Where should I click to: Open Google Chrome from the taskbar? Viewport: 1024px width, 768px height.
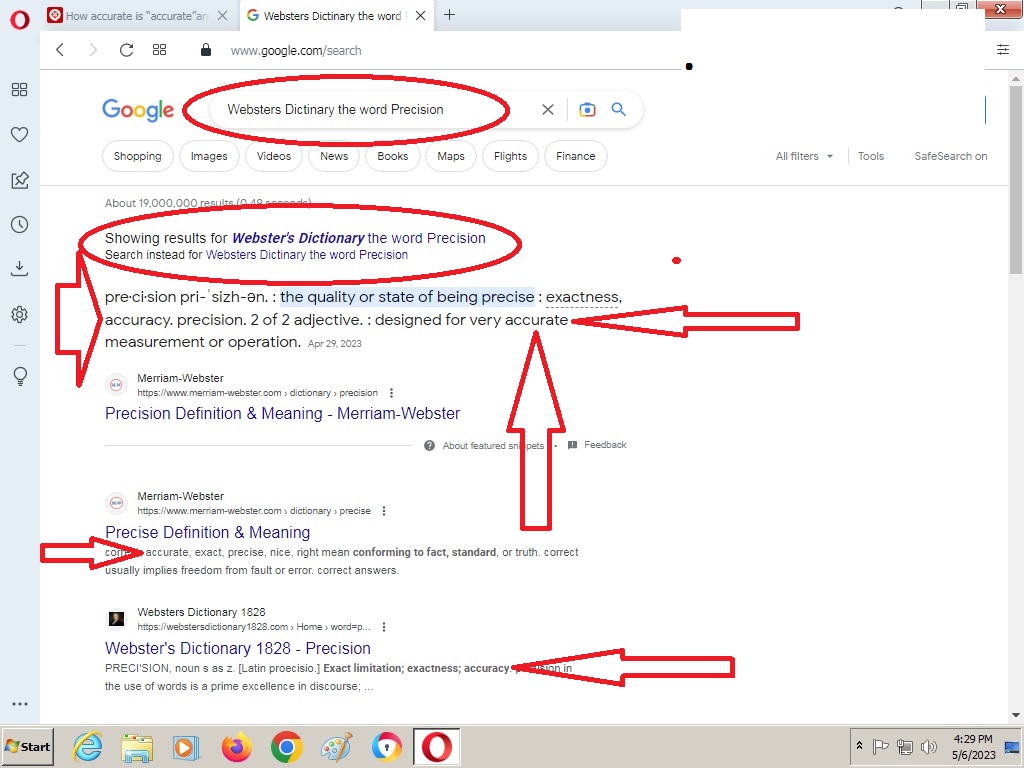[x=287, y=747]
